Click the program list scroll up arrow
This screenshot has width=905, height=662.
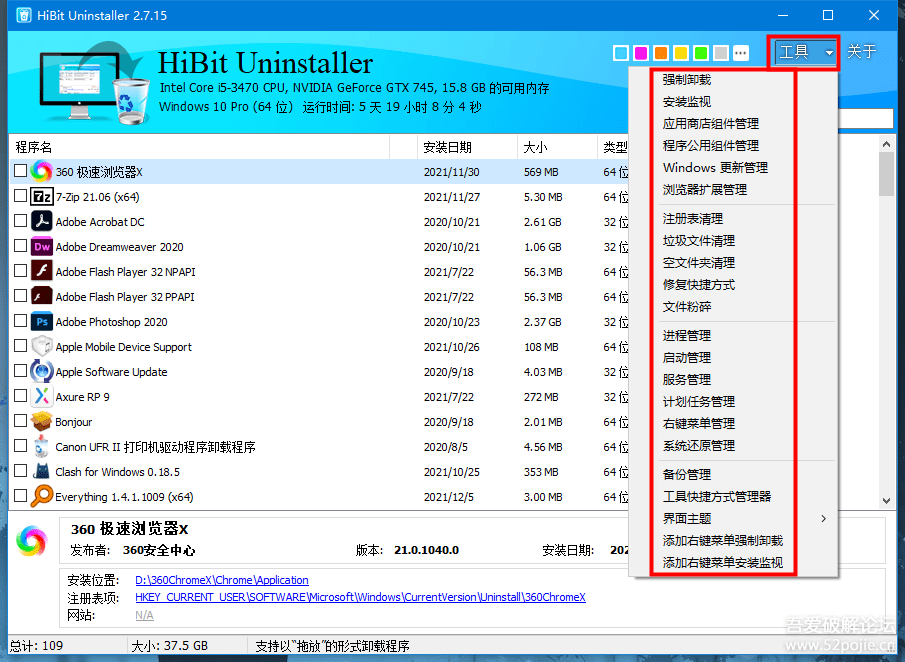pos(887,143)
